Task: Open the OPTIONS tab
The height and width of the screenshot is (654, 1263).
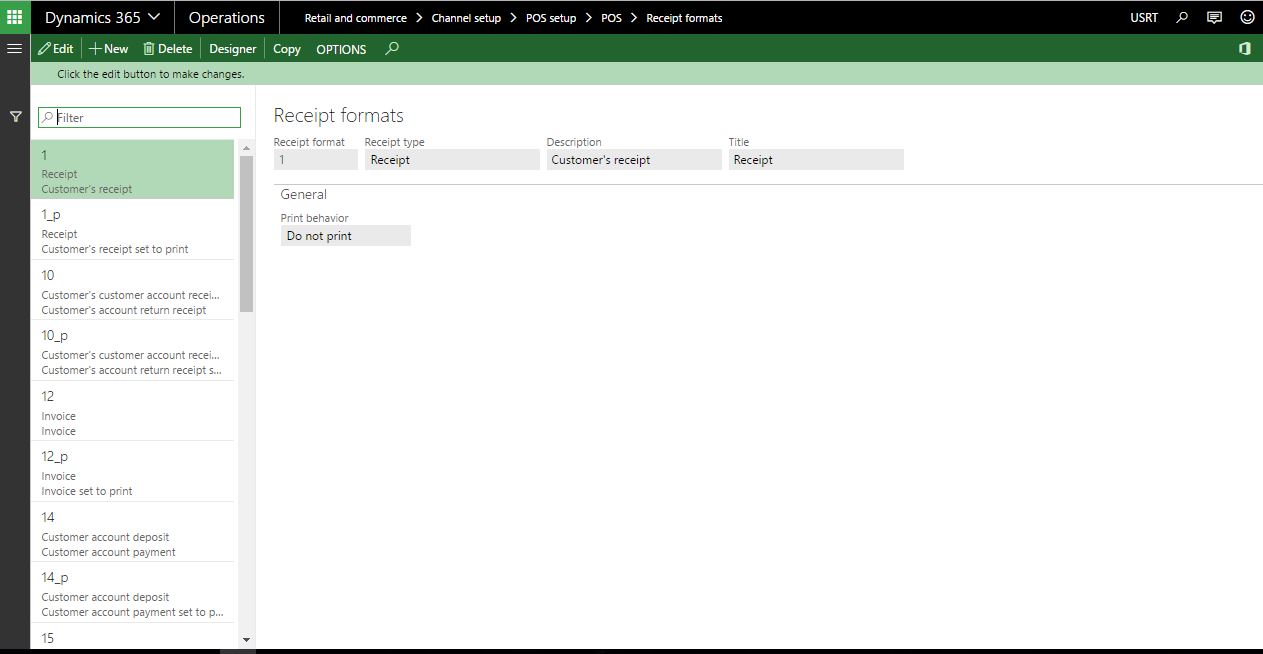Action: [341, 49]
